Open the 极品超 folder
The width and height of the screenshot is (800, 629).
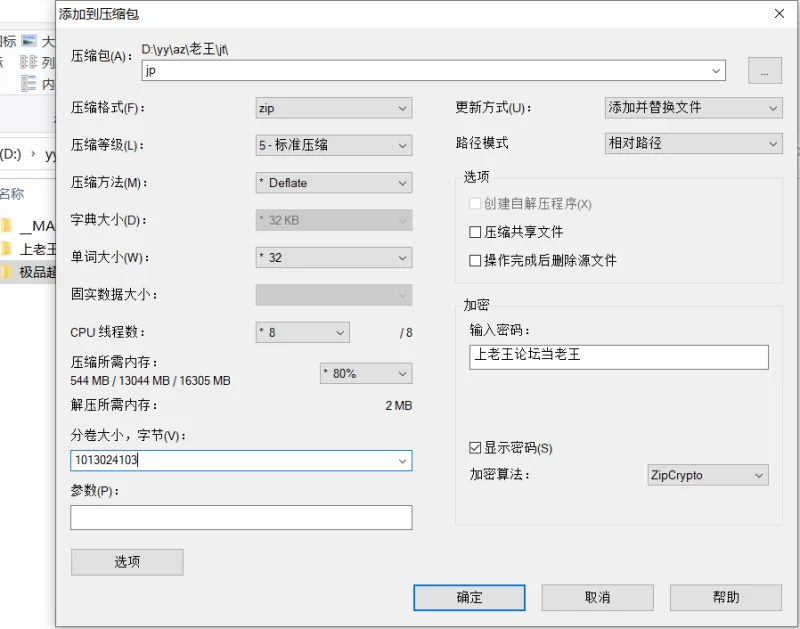point(30,270)
